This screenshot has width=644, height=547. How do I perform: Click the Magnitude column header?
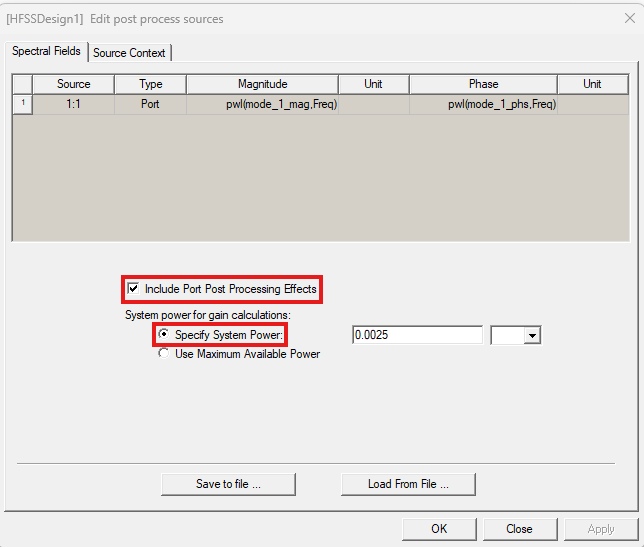262,84
